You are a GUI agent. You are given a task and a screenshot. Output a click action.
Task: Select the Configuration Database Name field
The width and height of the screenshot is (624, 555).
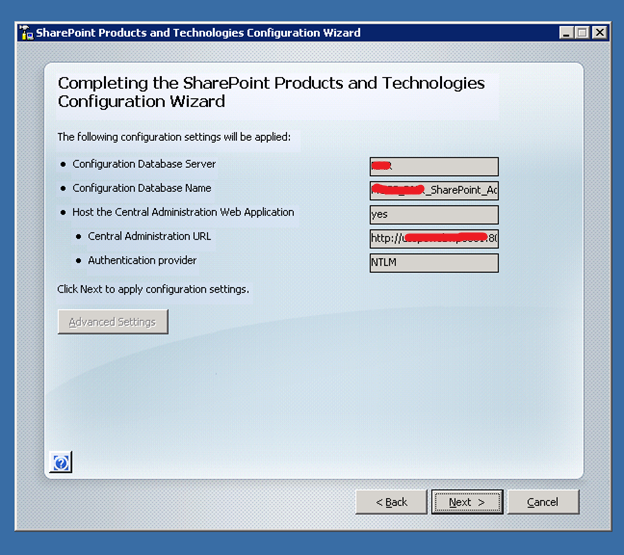point(434,191)
